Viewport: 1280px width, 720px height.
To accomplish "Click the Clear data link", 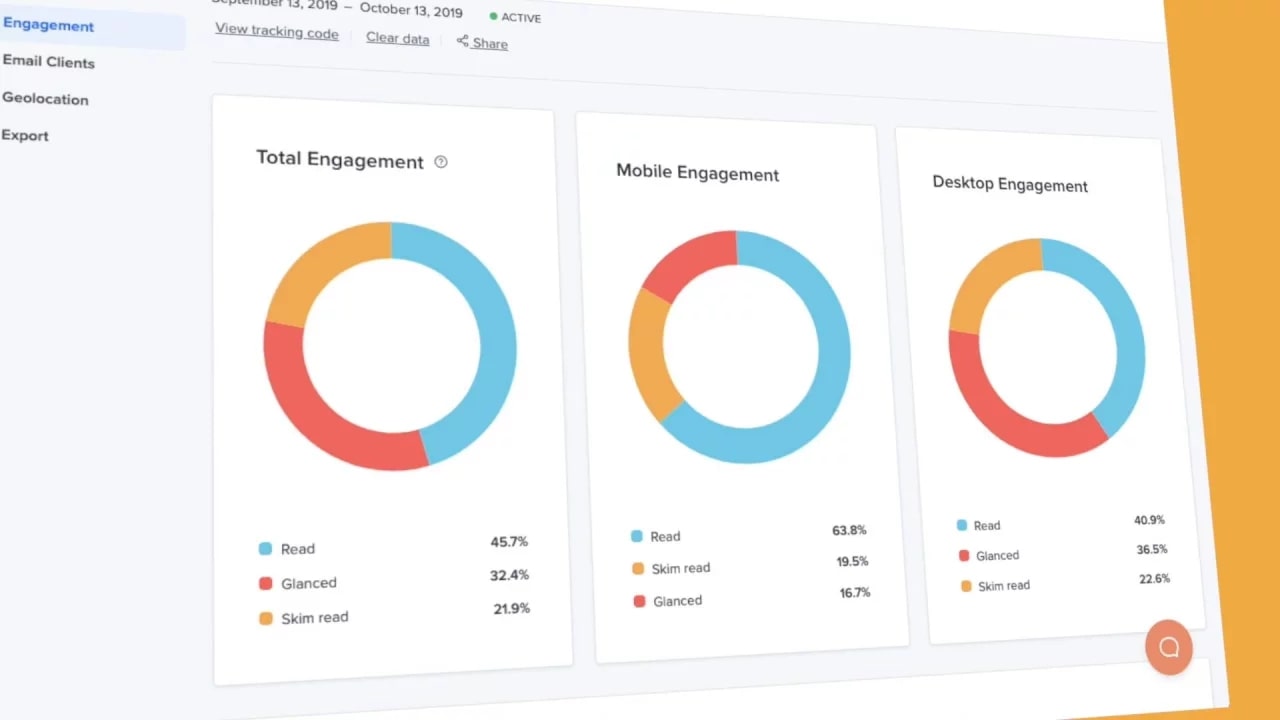I will 397,38.
